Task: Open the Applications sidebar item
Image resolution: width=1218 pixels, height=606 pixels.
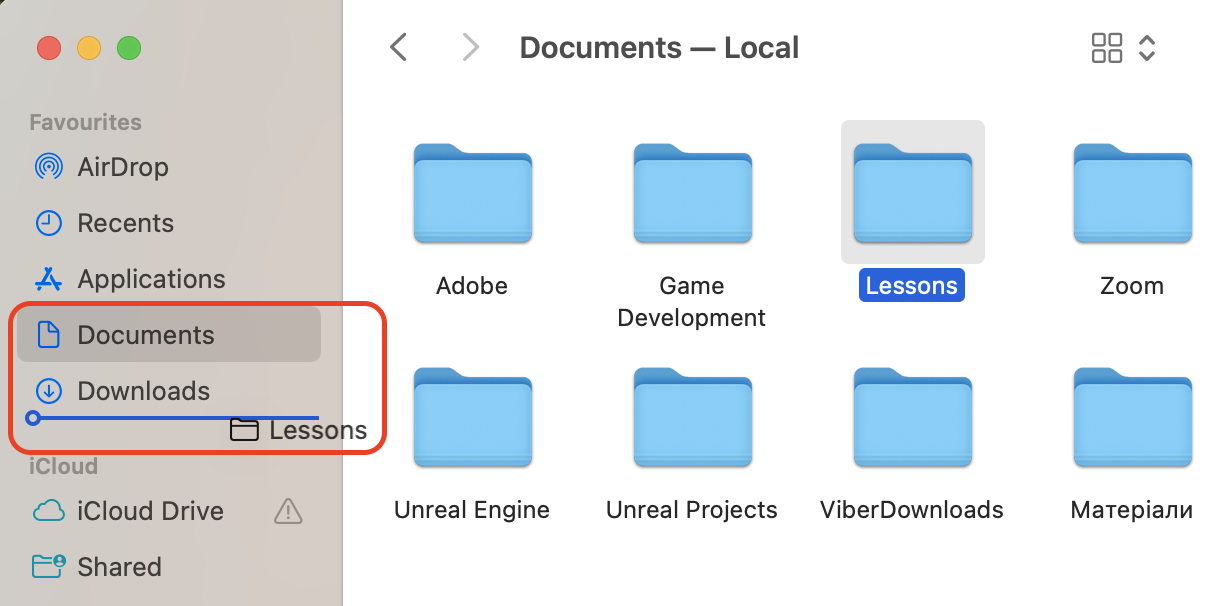Action: [150, 279]
